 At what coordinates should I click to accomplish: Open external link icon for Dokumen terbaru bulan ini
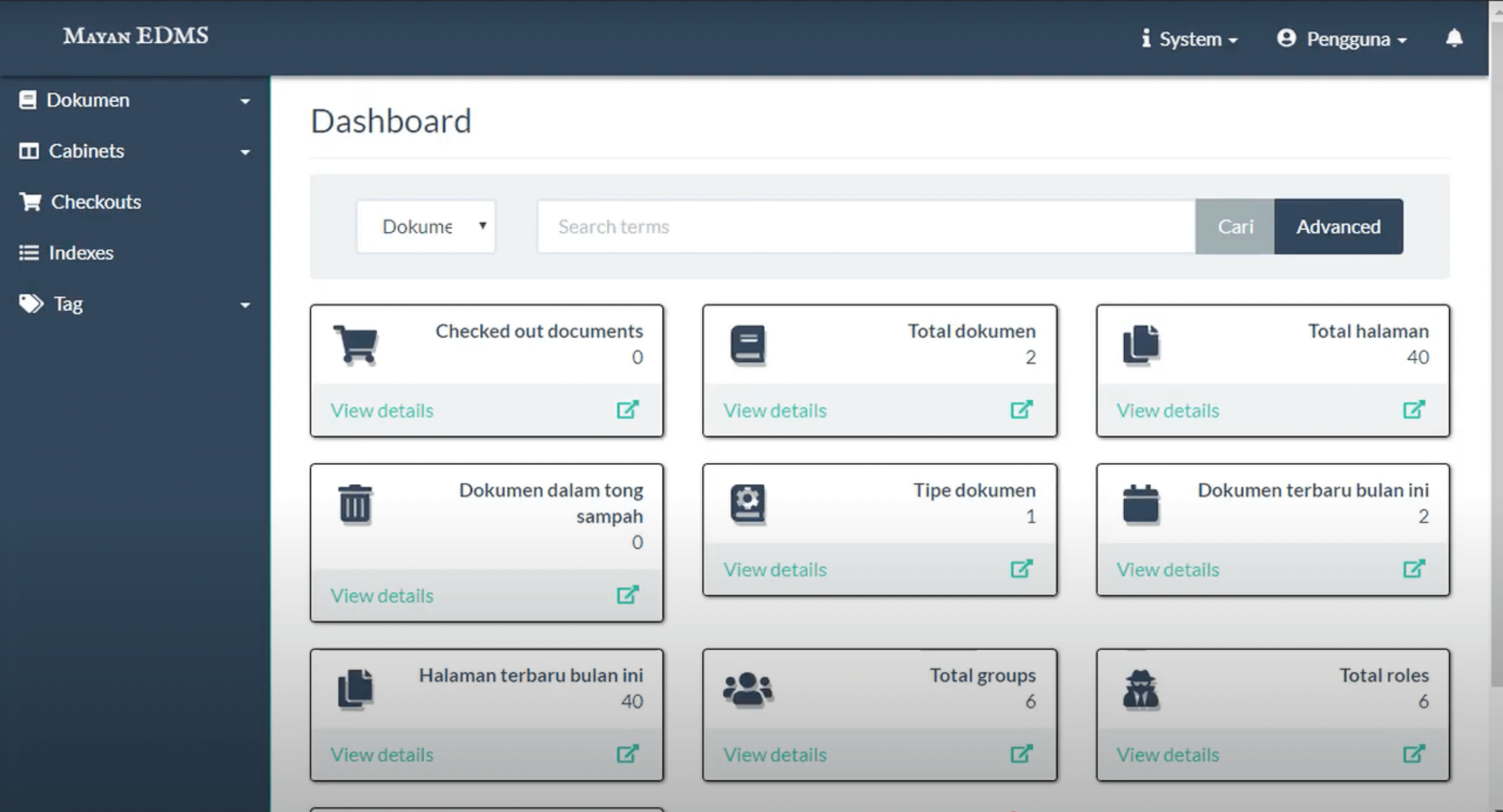coord(1414,568)
